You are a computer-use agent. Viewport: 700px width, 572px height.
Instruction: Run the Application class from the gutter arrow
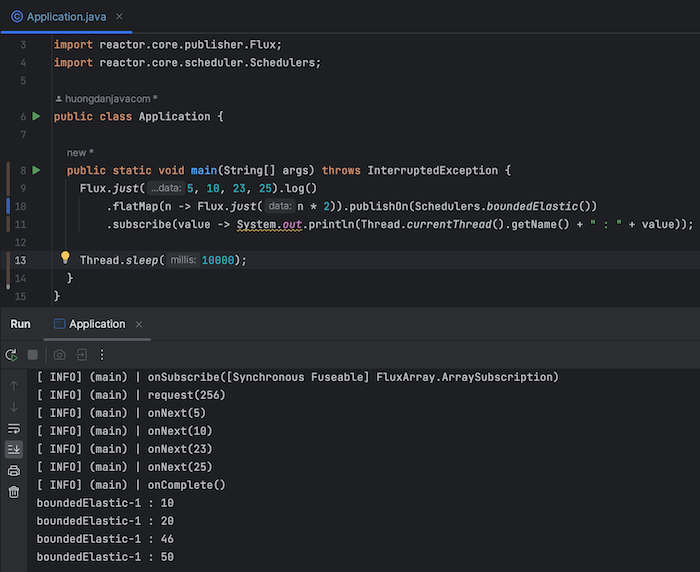(x=36, y=117)
